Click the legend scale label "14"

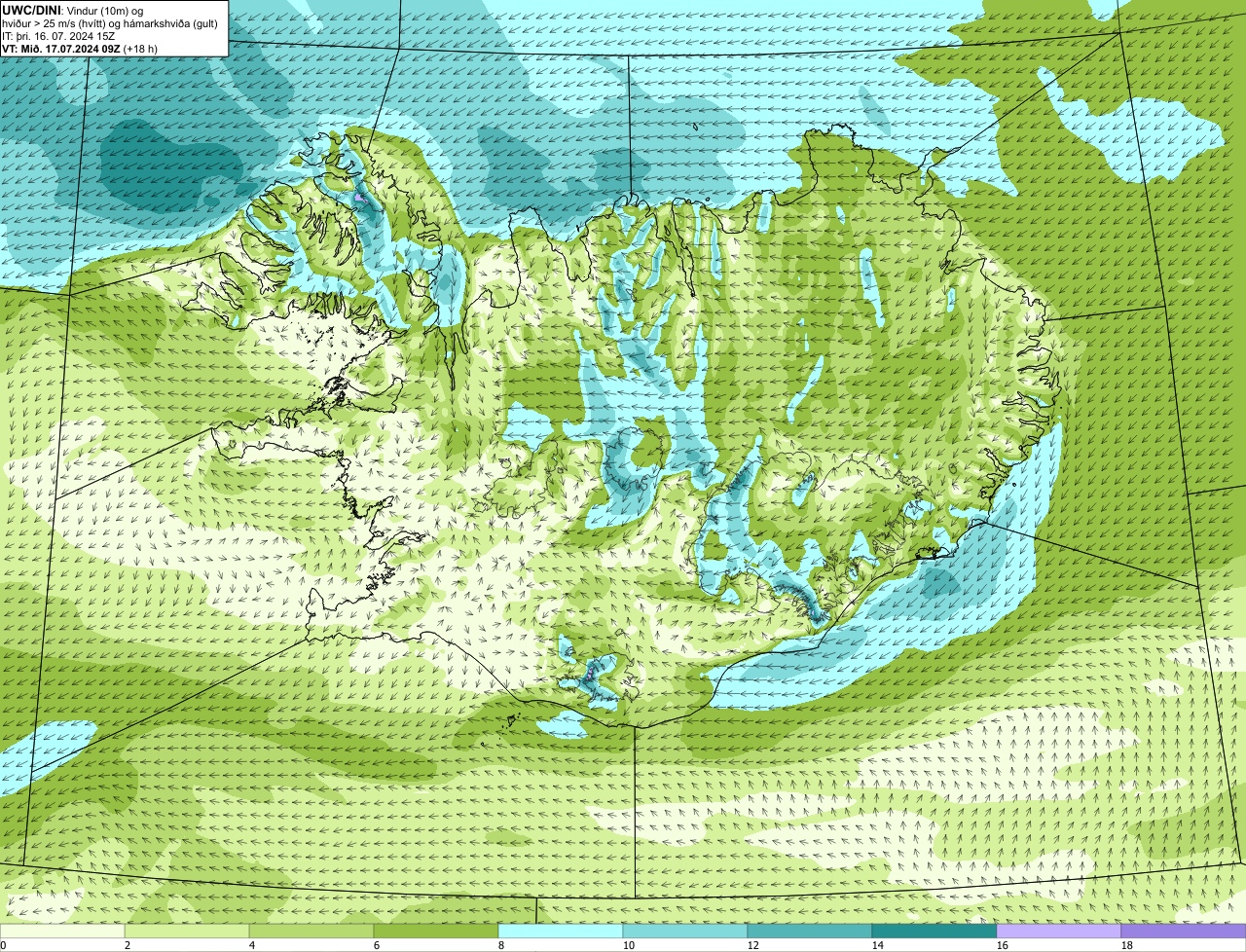coord(878,945)
